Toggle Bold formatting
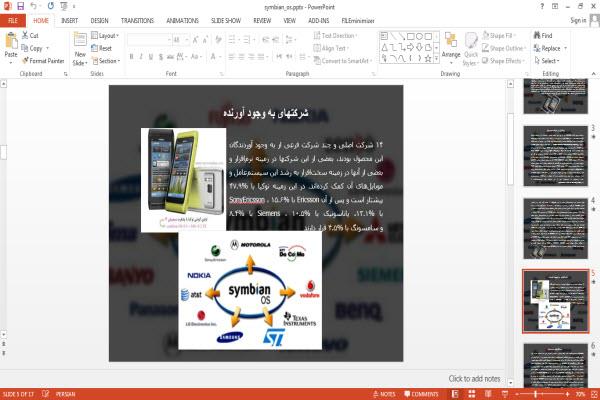The image size is (600, 400). coord(131,57)
